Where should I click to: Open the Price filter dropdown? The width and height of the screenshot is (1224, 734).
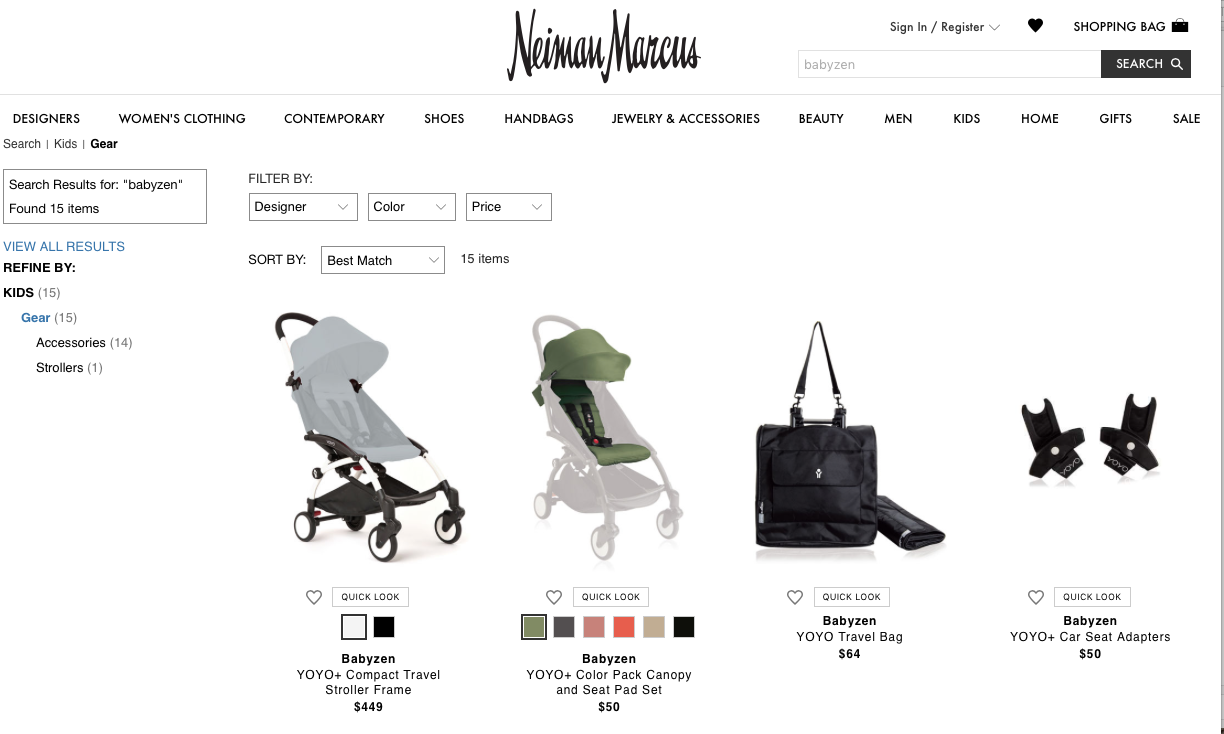[509, 207]
